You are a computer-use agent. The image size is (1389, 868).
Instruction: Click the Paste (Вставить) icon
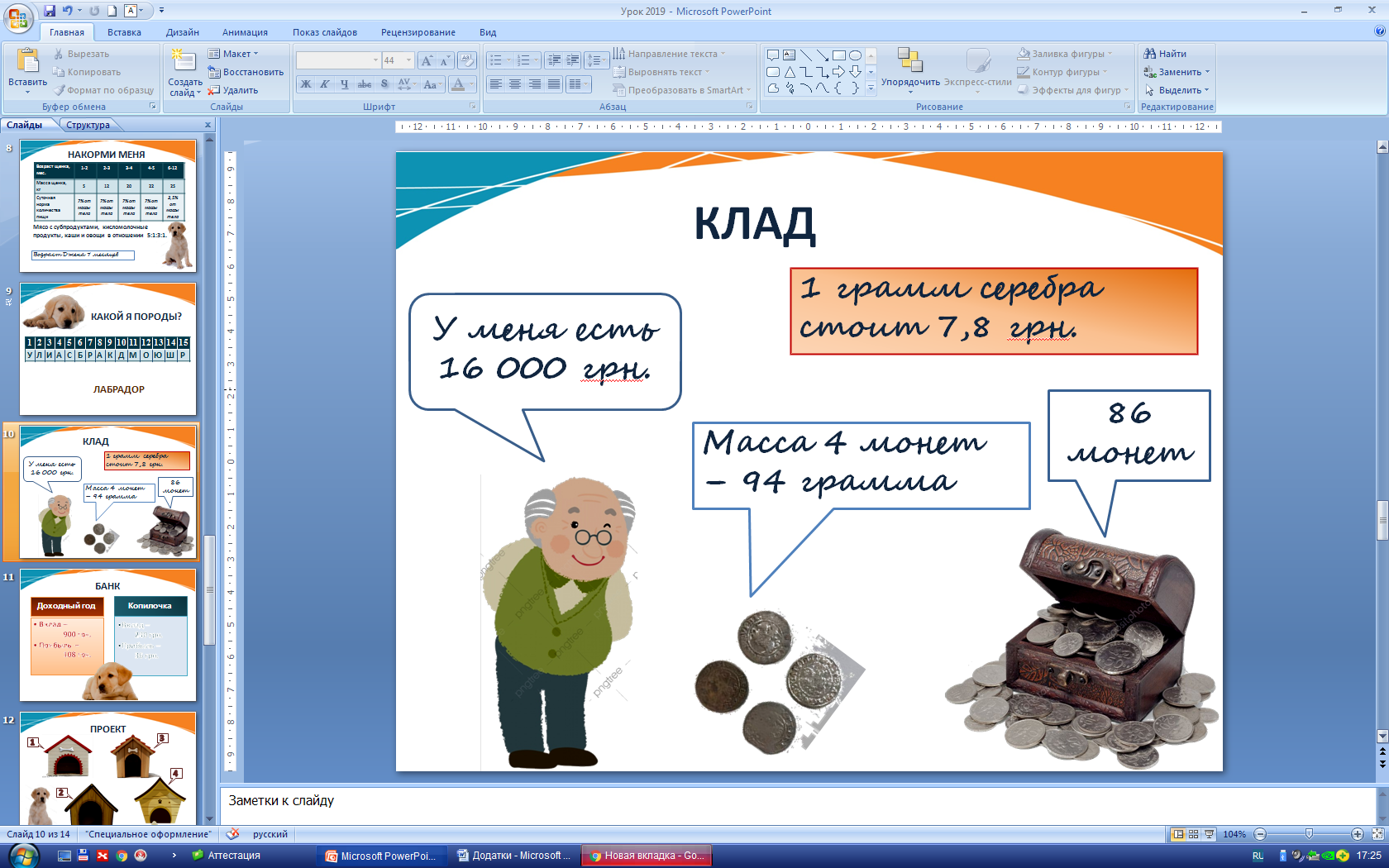pos(27,62)
